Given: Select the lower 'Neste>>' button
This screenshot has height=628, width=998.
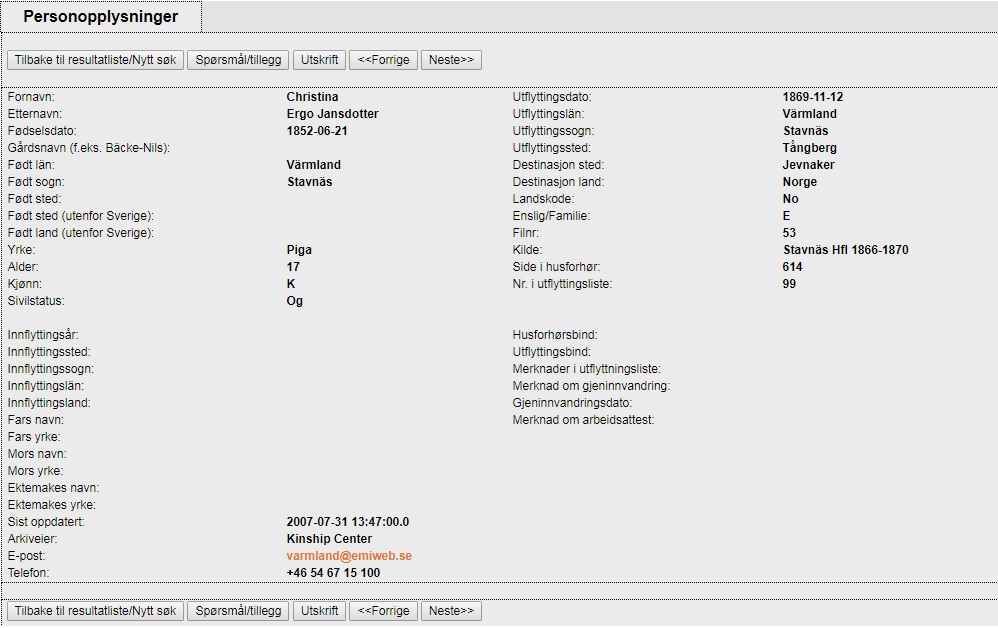Looking at the screenshot, I should click(451, 611).
